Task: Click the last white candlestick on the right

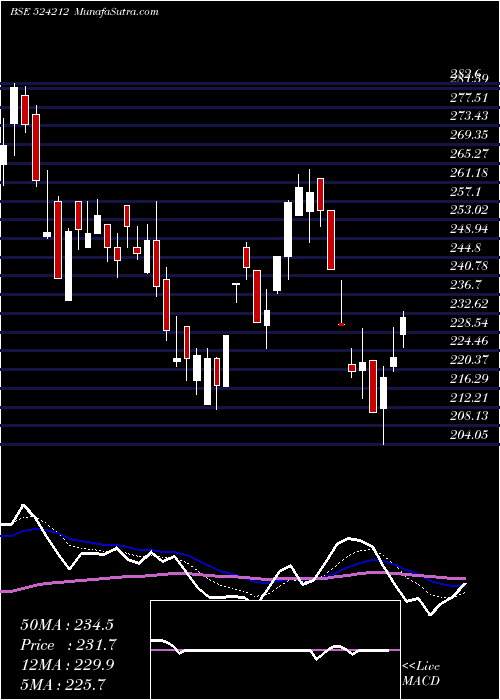Action: (403, 326)
